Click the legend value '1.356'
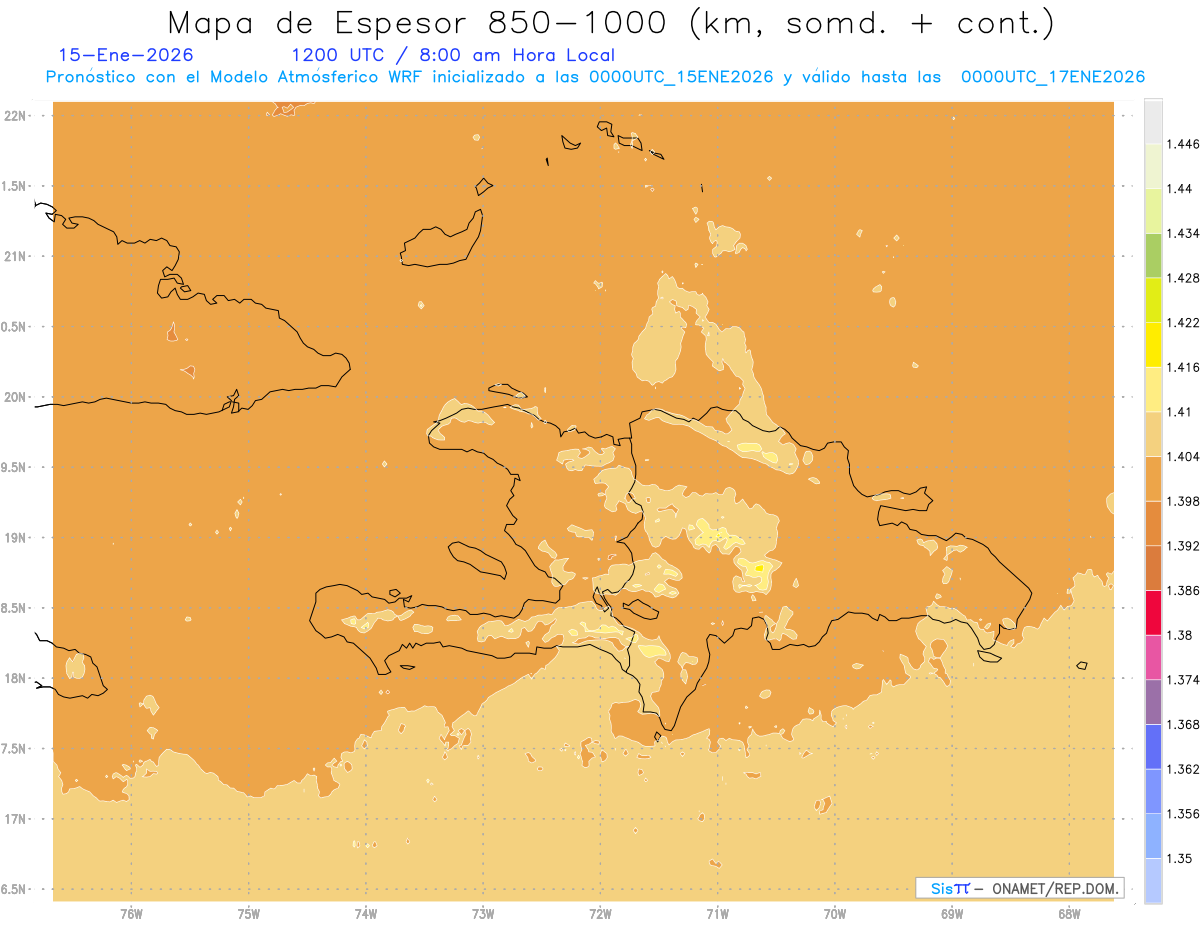This screenshot has height=927, width=1200. pyautogui.click(x=1182, y=814)
